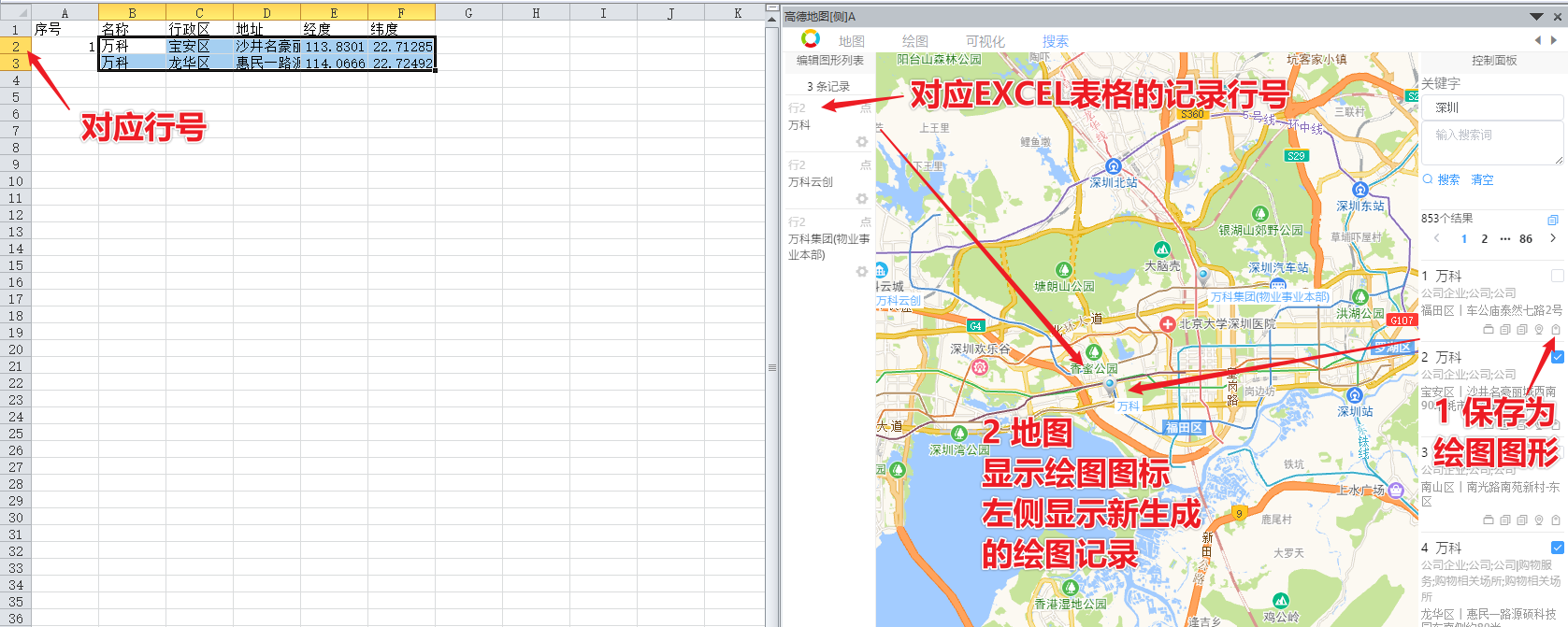Image resolution: width=1568 pixels, height=627 pixels.
Task: Click the third icon in result 1 万科's action row
Action: 1522,330
